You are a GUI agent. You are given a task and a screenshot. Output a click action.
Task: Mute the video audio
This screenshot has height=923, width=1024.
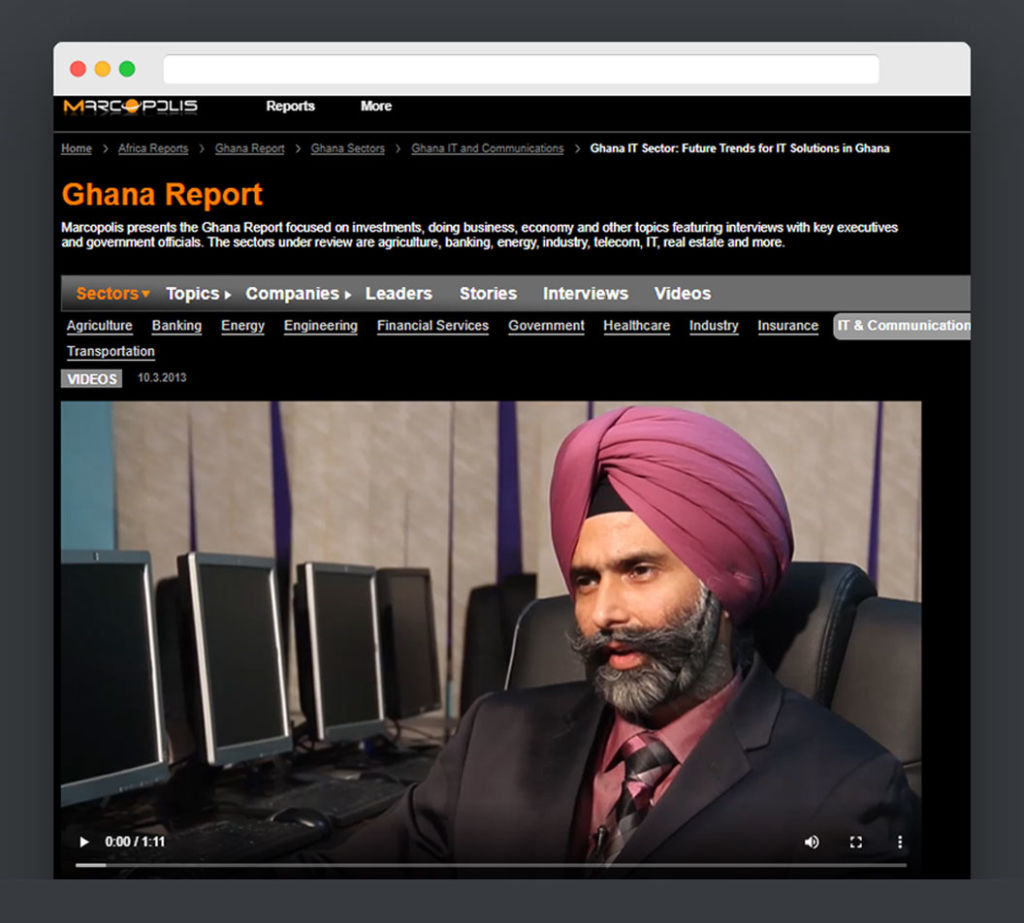811,841
